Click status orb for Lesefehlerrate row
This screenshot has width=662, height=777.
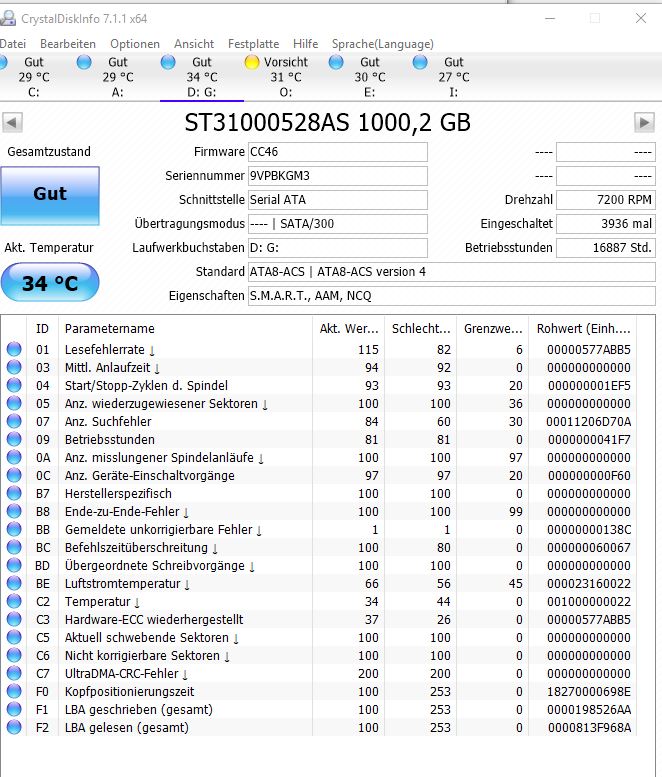[14, 349]
